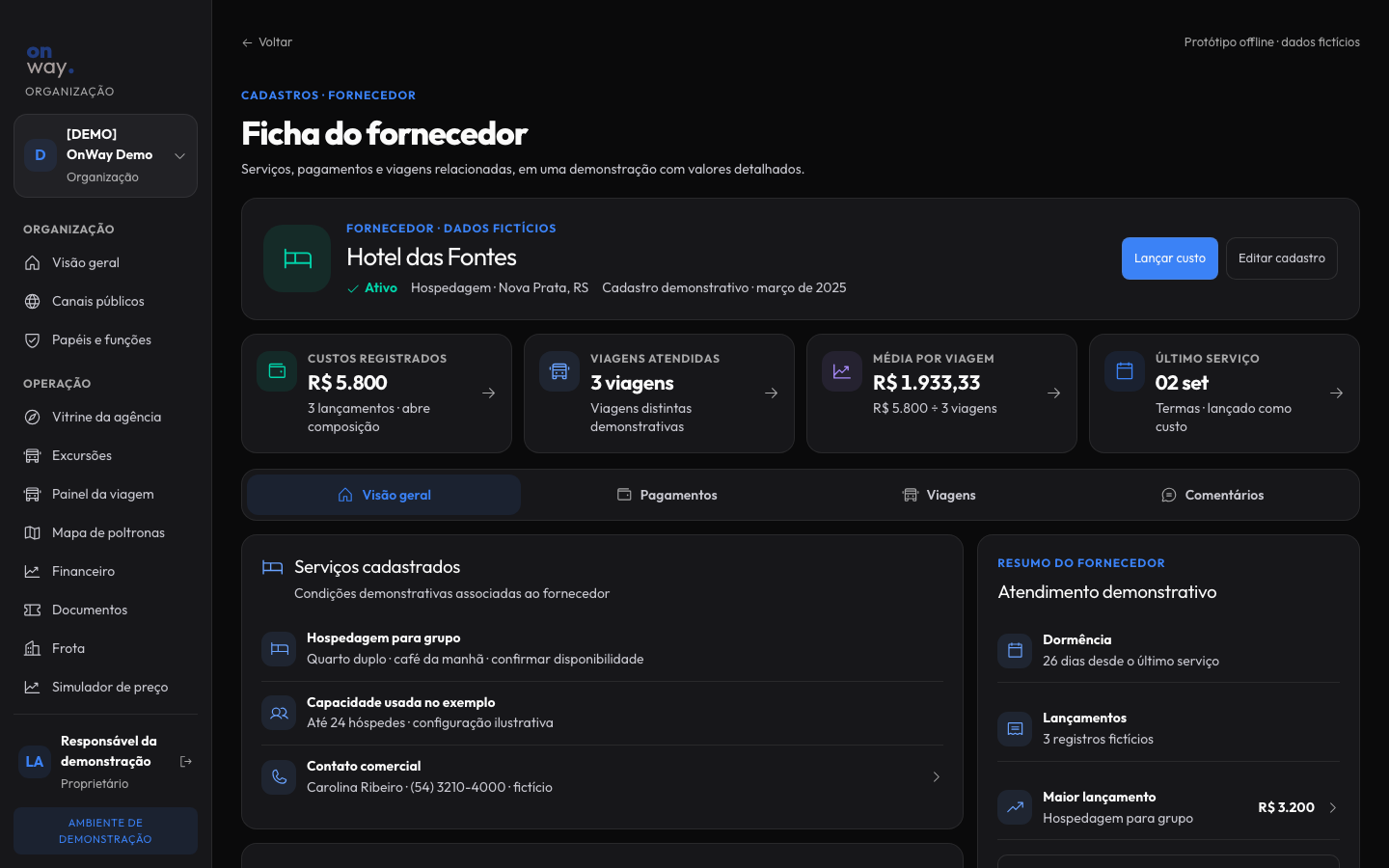Open Papéis e funções in the sidebar
The height and width of the screenshot is (868, 1389).
[105, 340]
